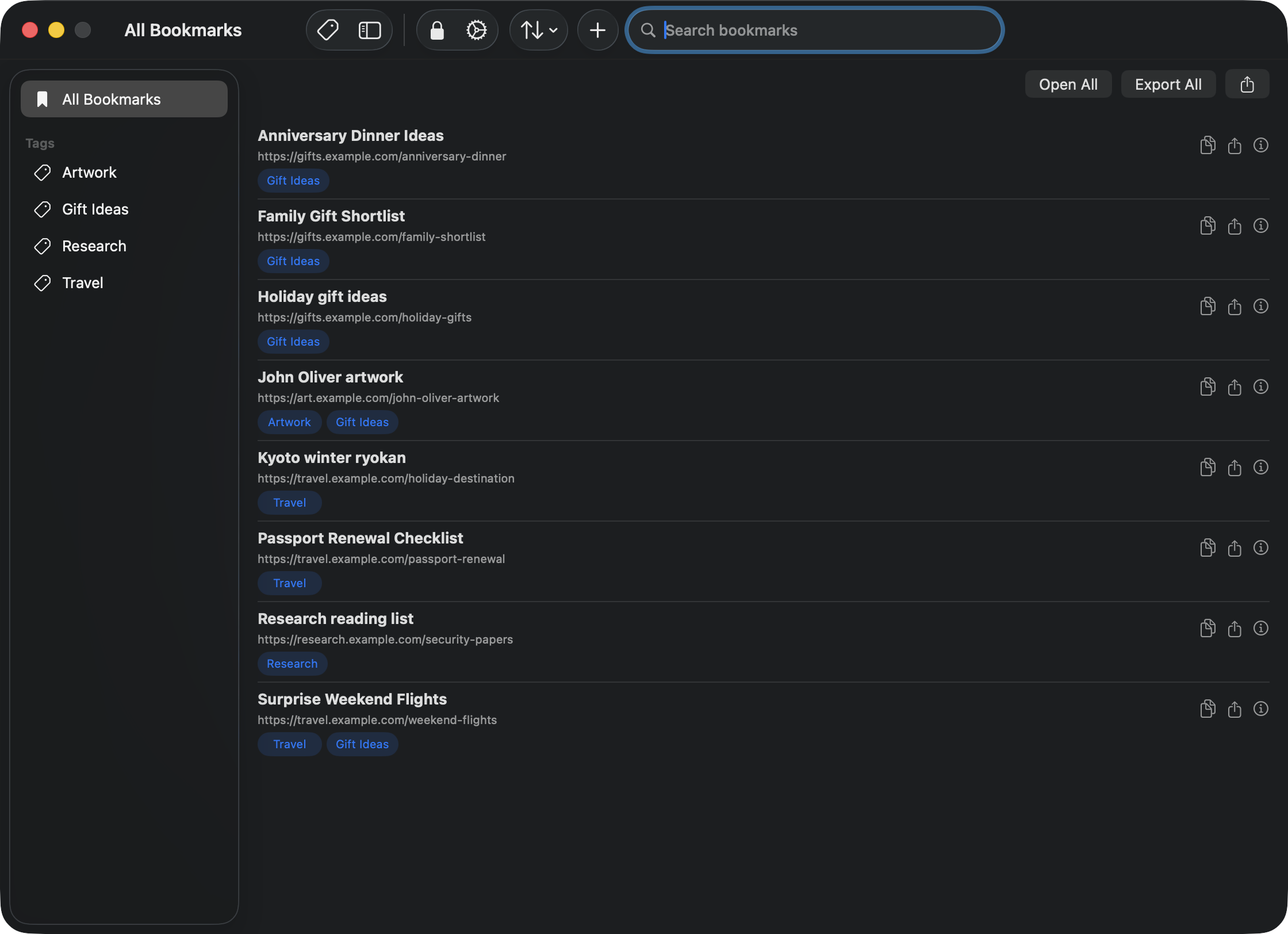Click the lock icon in toolbar
This screenshot has width=1288, height=934.
point(437,30)
